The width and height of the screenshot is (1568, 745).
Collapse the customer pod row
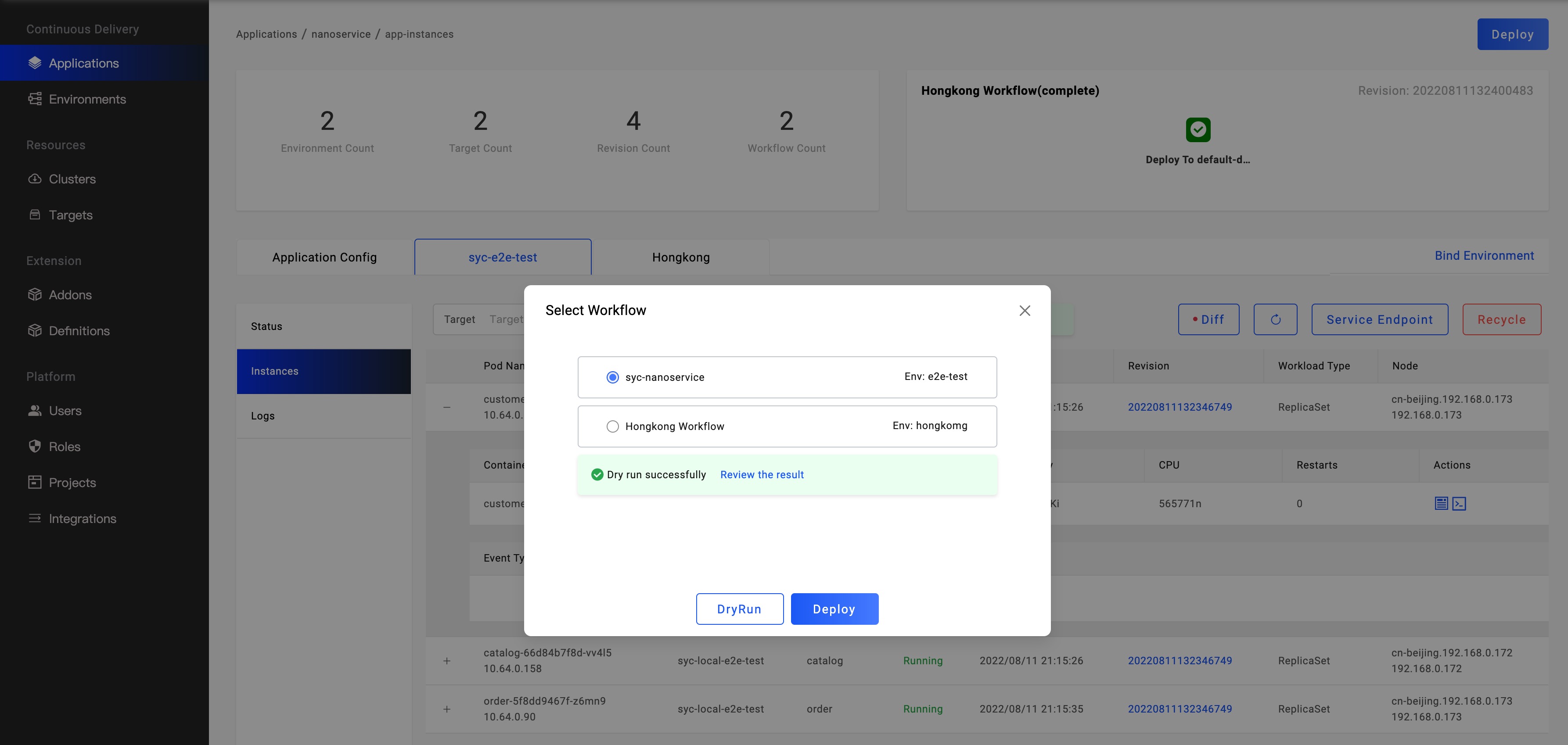coord(447,407)
